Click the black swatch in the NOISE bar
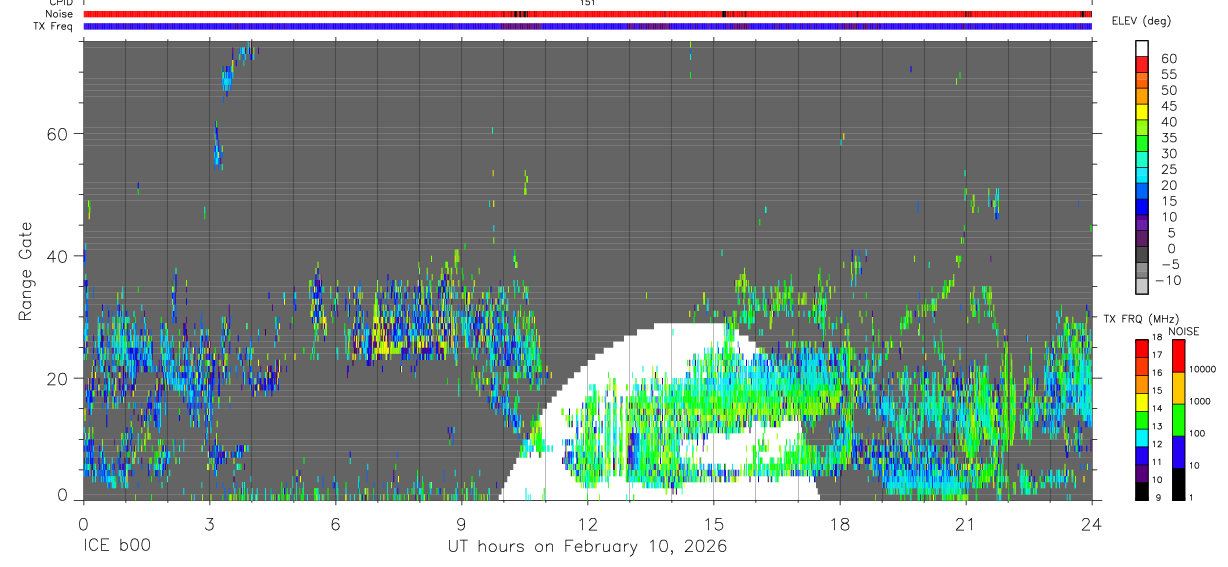Image resolution: width=1228 pixels, height=567 pixels. [1179, 484]
